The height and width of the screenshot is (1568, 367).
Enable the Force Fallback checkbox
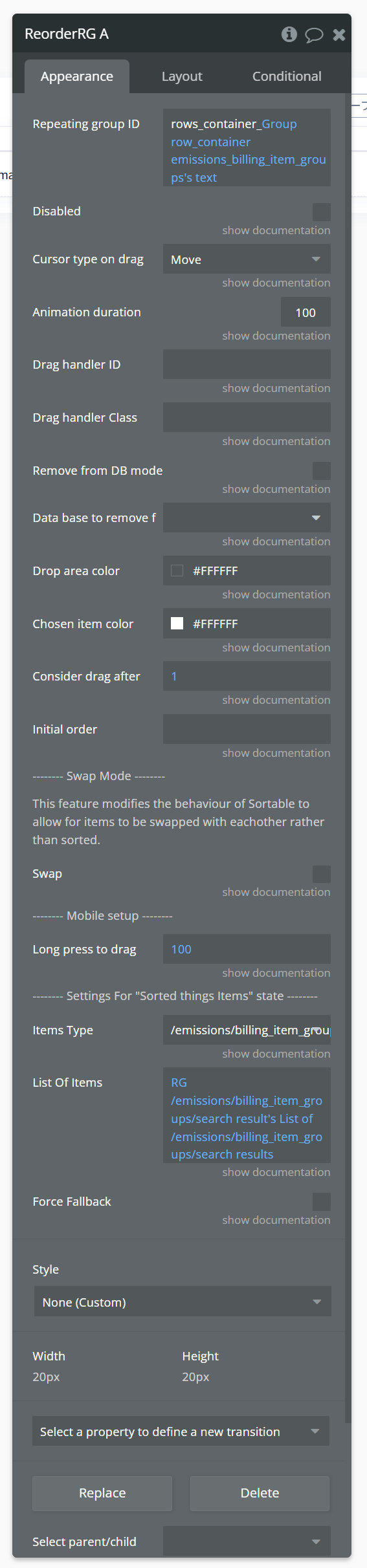(x=322, y=1202)
